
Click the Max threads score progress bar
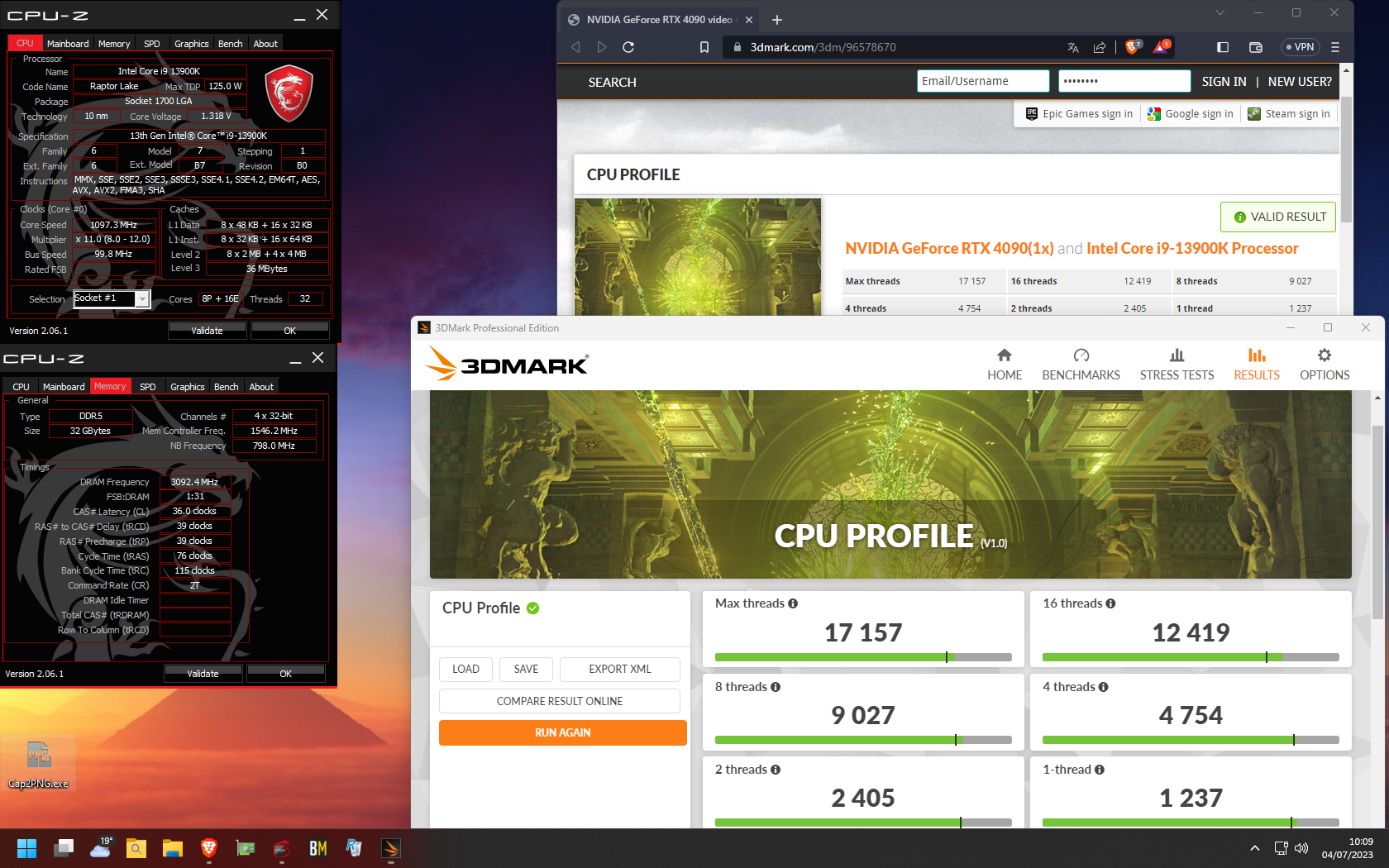click(863, 657)
